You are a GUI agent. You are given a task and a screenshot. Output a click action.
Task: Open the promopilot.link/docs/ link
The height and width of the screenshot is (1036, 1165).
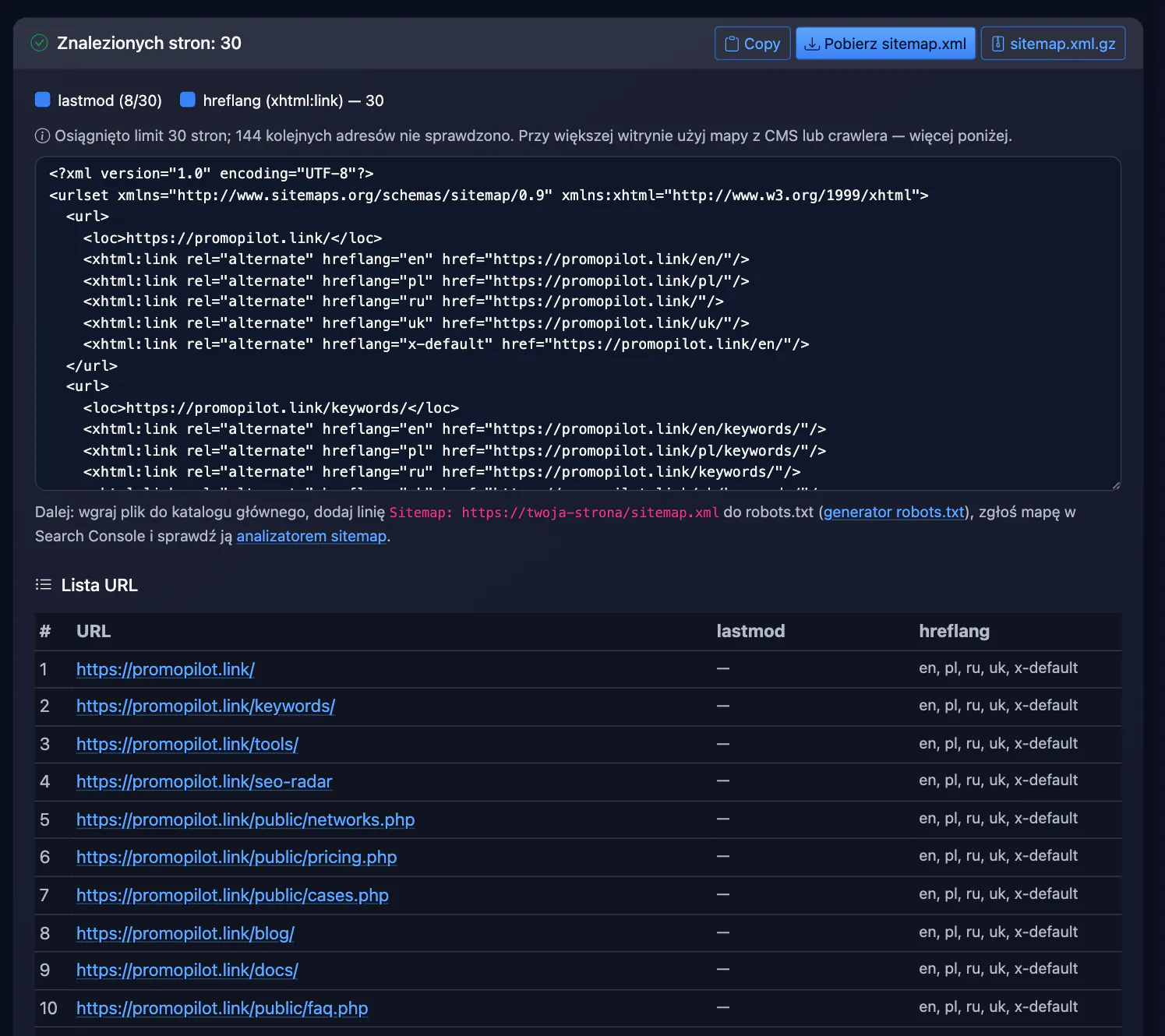tap(187, 970)
